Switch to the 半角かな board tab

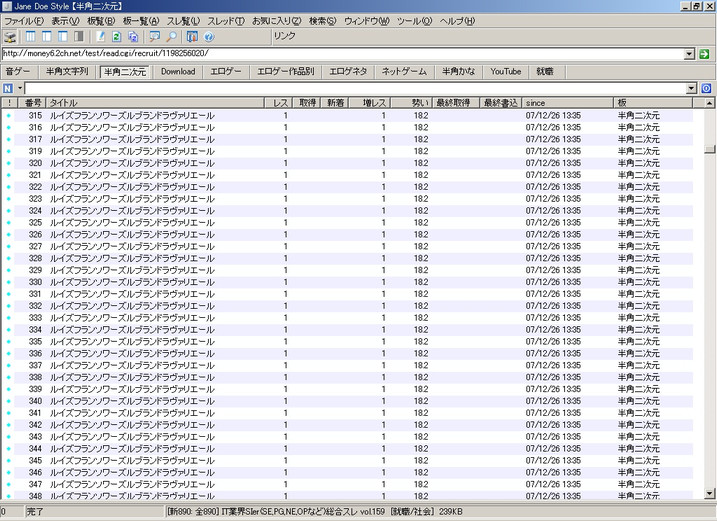[x=458, y=72]
